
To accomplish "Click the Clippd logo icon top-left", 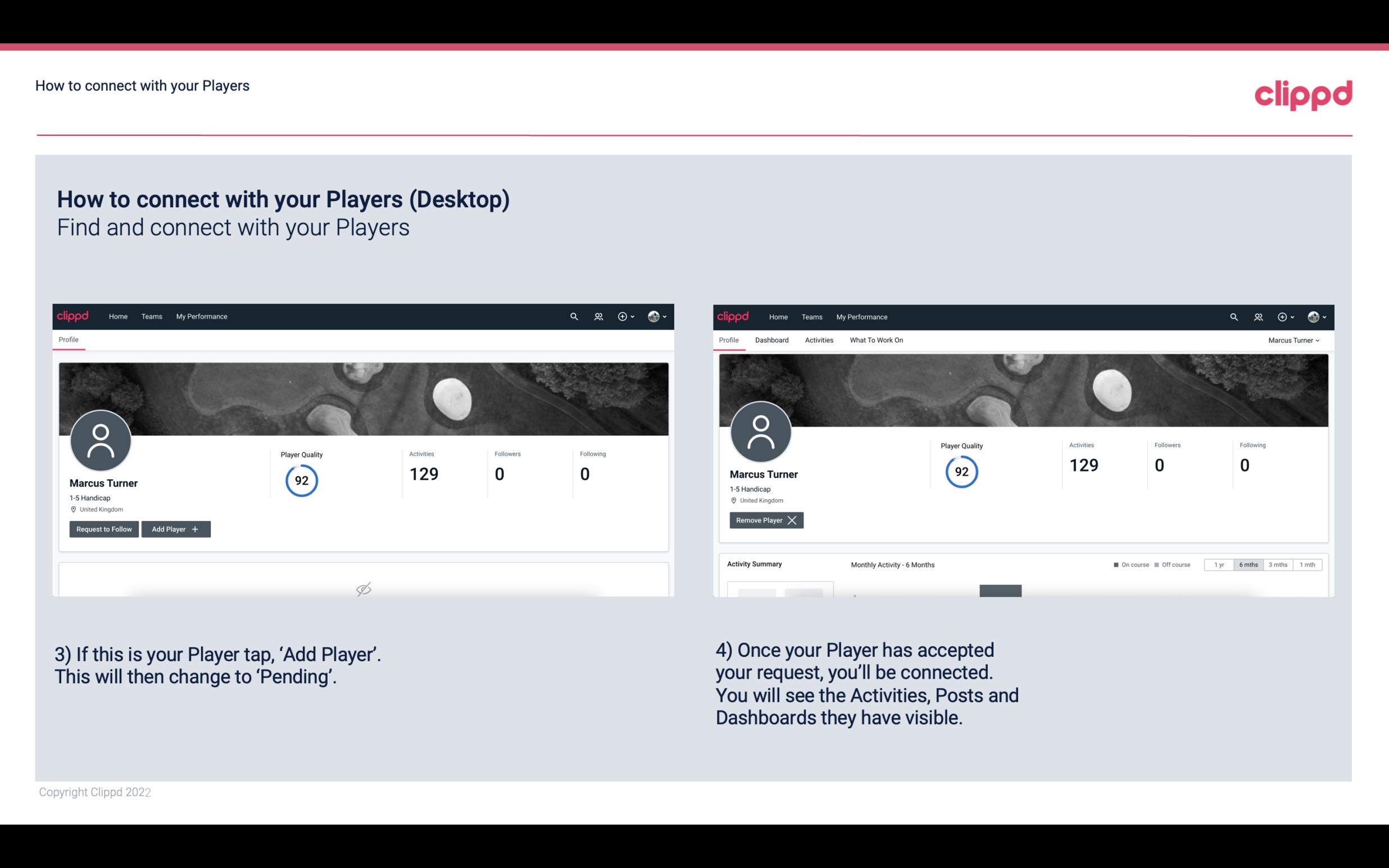I will (x=73, y=316).
